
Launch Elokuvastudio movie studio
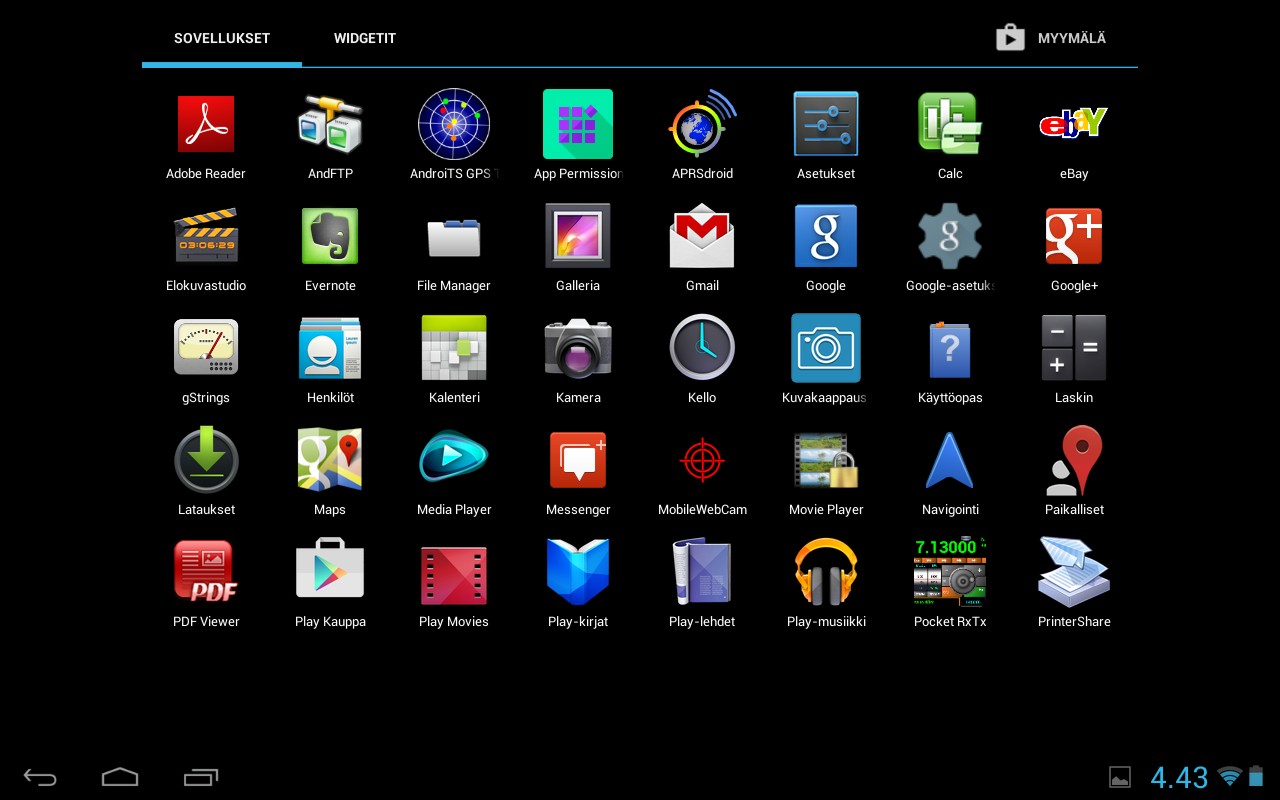click(x=206, y=236)
